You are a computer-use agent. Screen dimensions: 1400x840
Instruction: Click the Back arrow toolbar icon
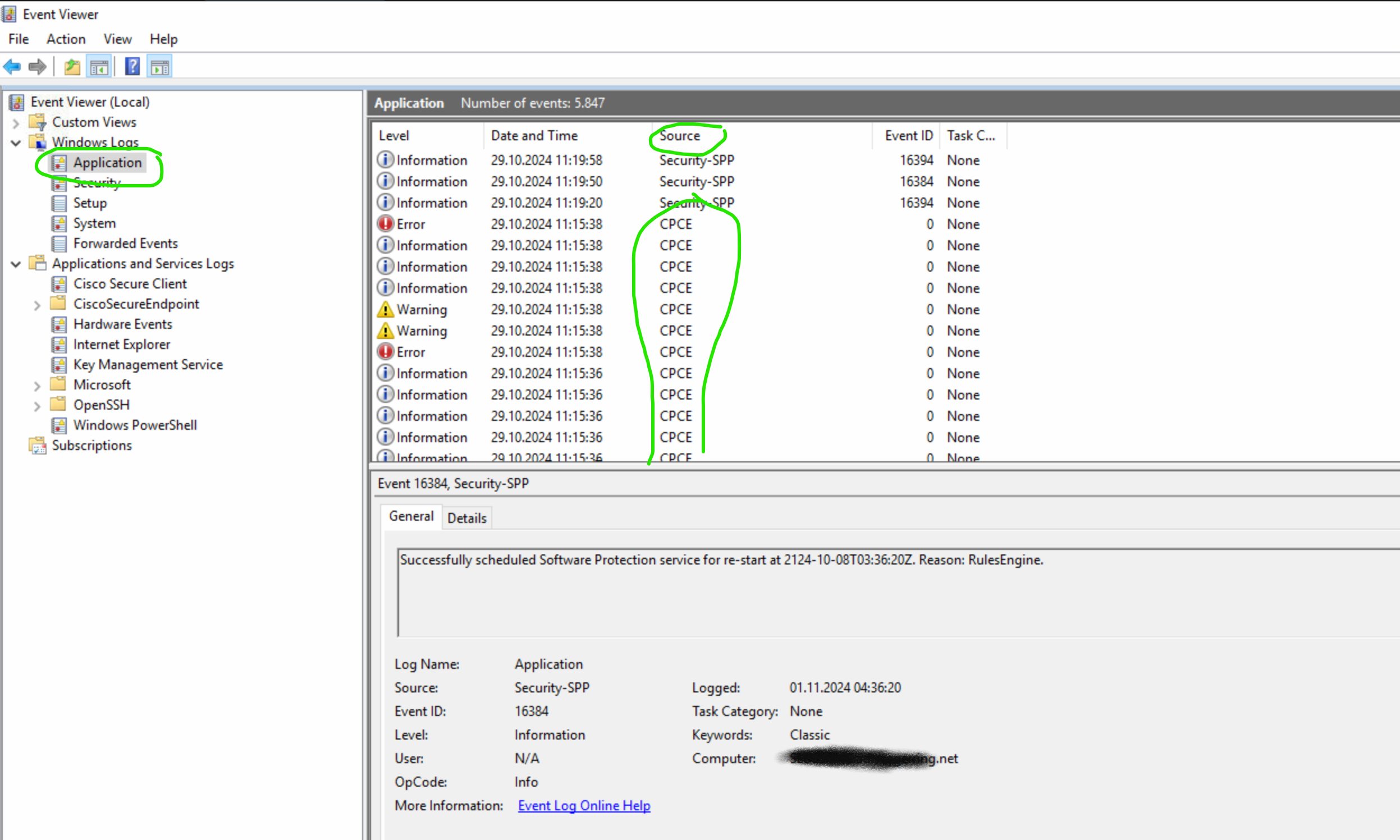(12, 67)
